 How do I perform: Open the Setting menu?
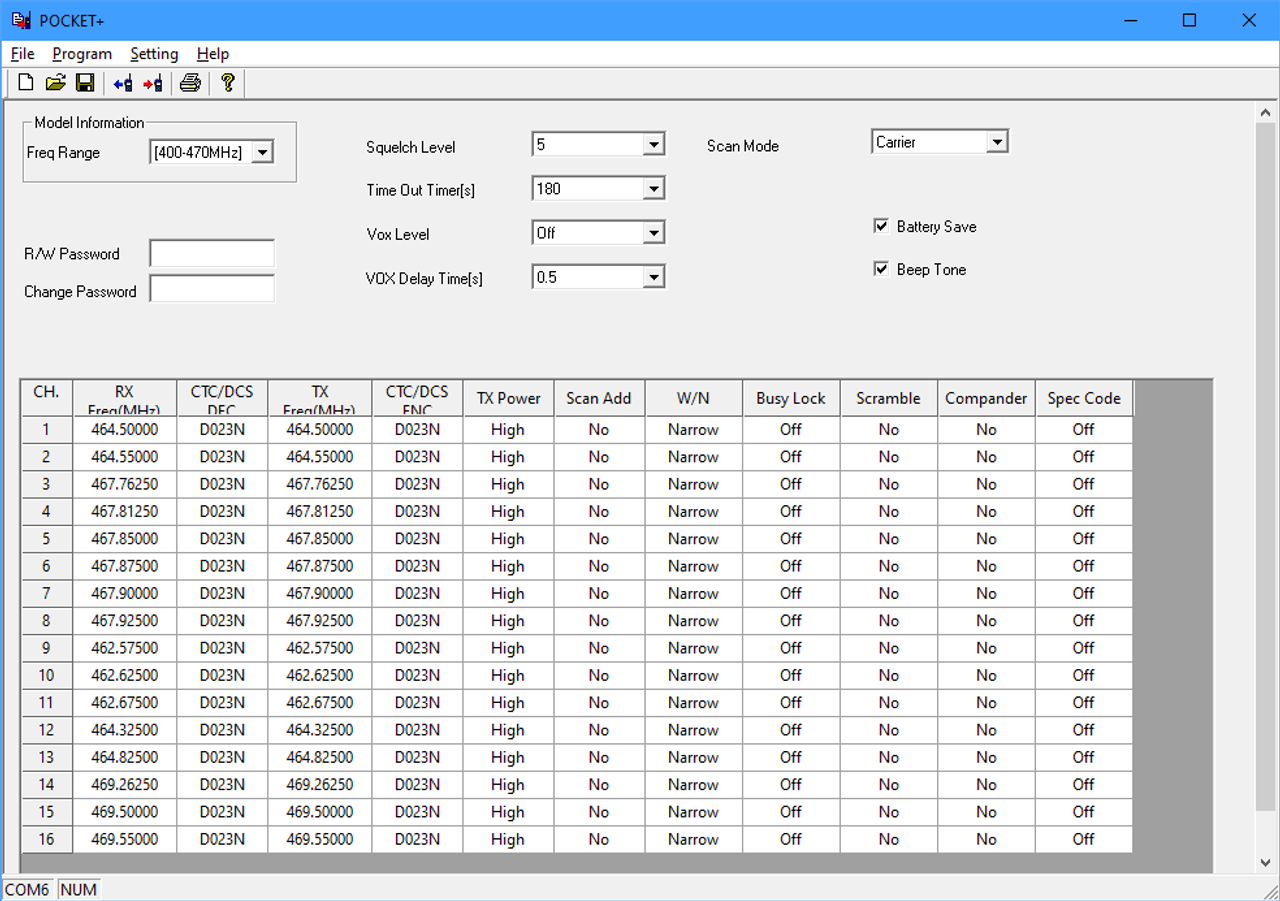point(154,54)
